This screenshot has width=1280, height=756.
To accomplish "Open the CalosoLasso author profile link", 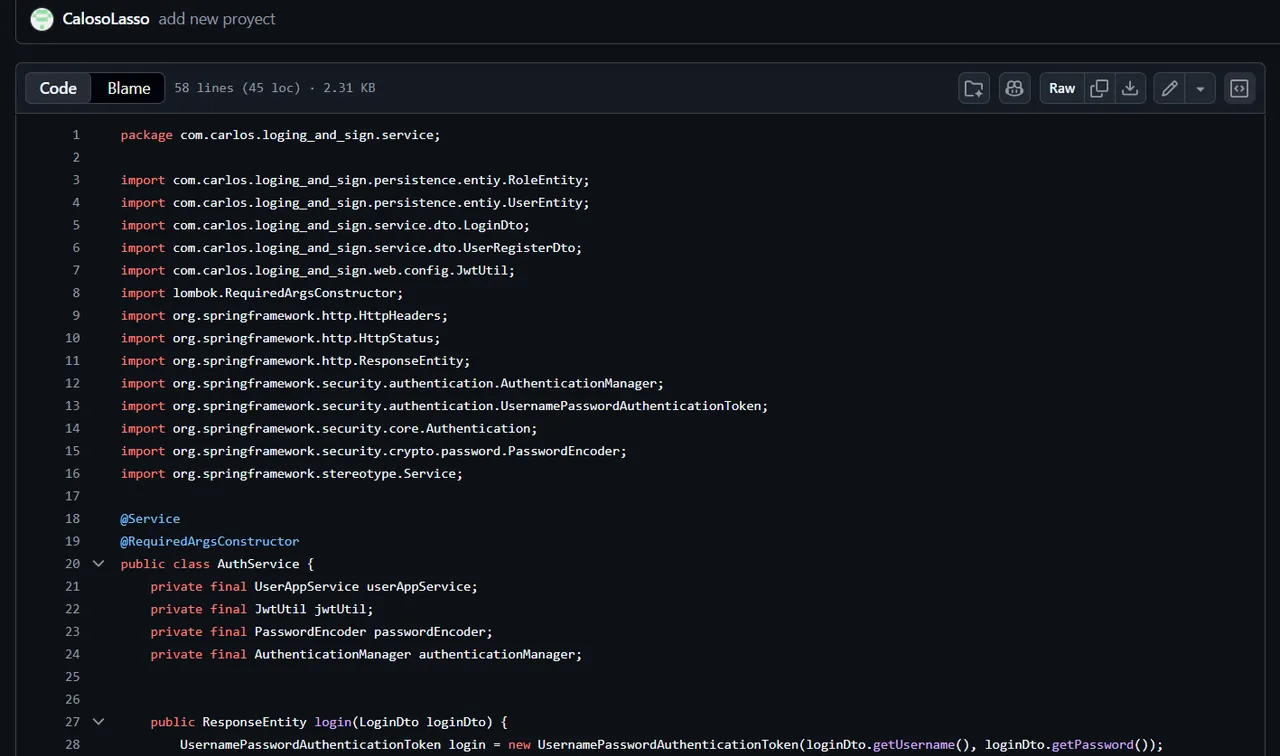I will tap(105, 19).
